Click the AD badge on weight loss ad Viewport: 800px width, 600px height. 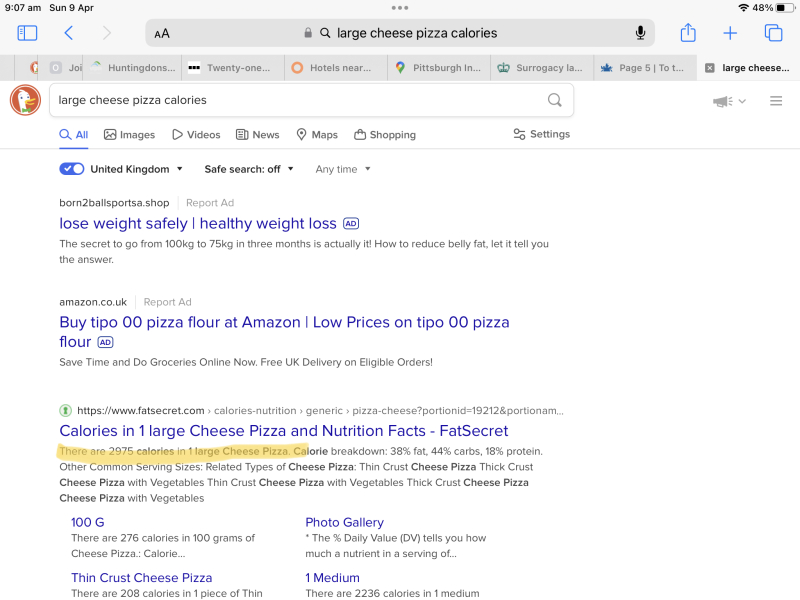tap(351, 223)
